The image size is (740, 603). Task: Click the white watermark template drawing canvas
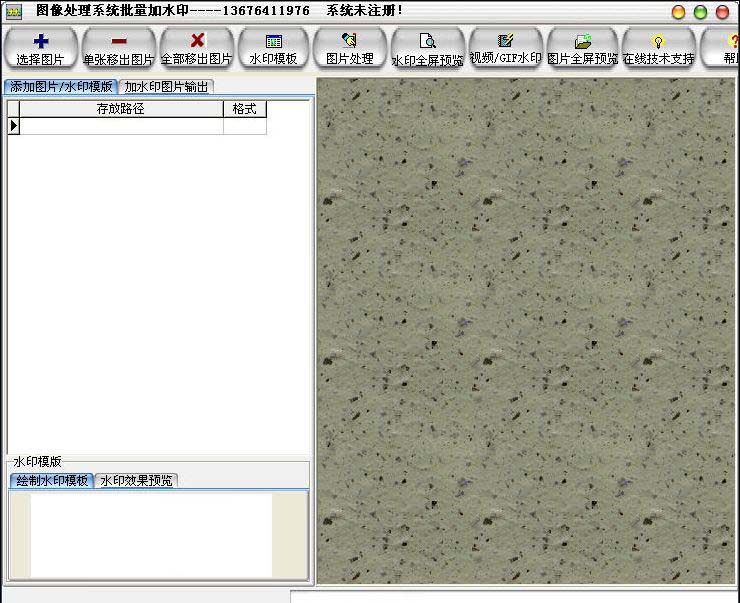click(x=150, y=535)
